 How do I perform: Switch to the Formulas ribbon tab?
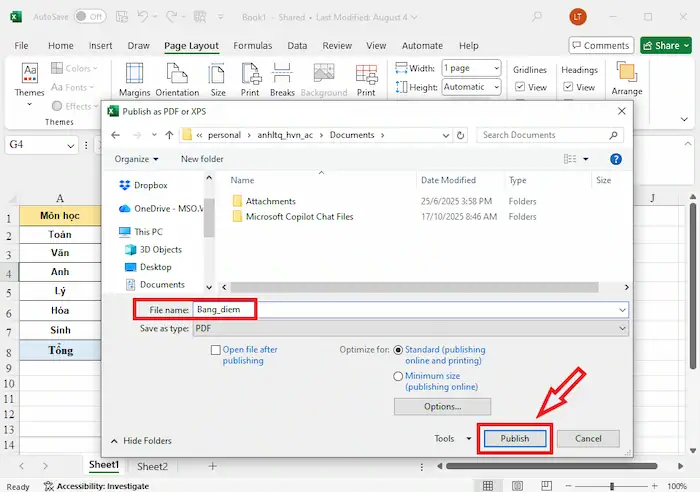[x=253, y=46]
